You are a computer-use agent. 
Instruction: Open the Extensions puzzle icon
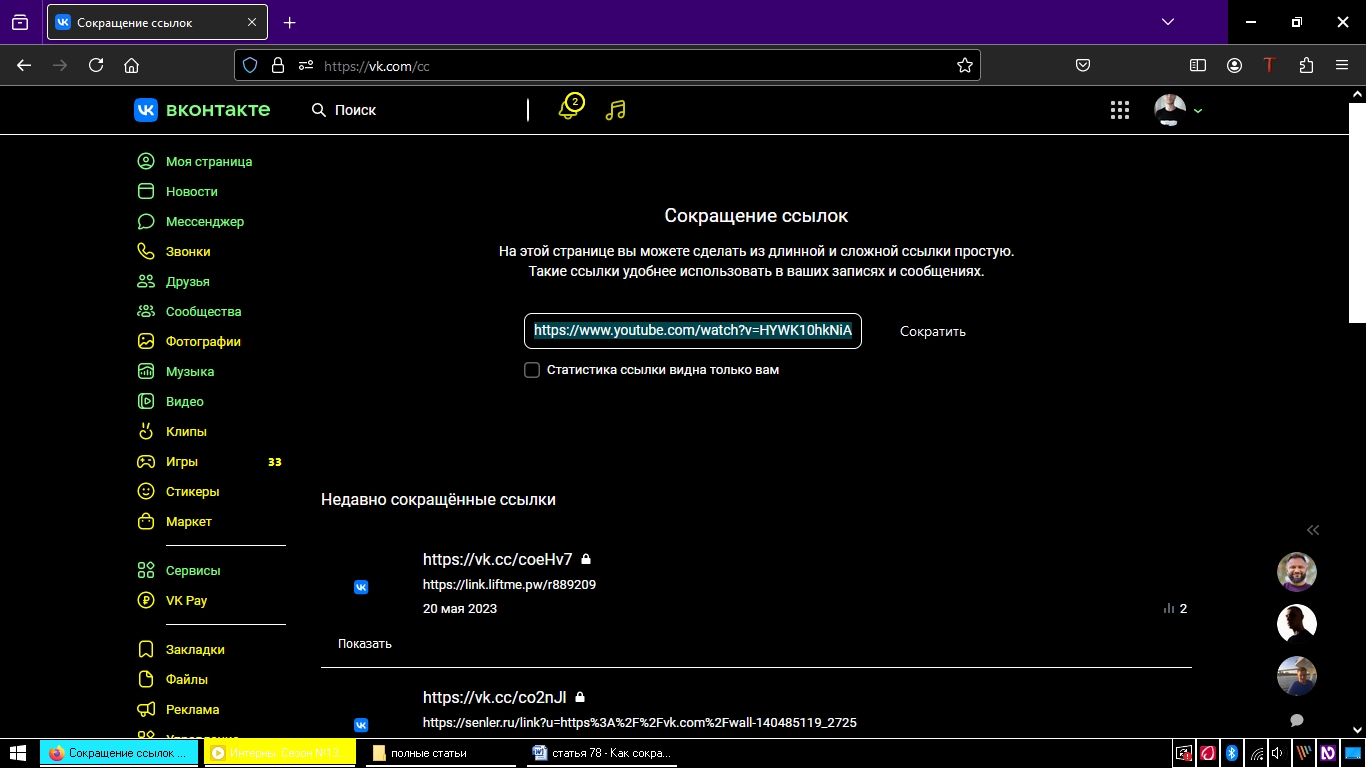point(1306,65)
